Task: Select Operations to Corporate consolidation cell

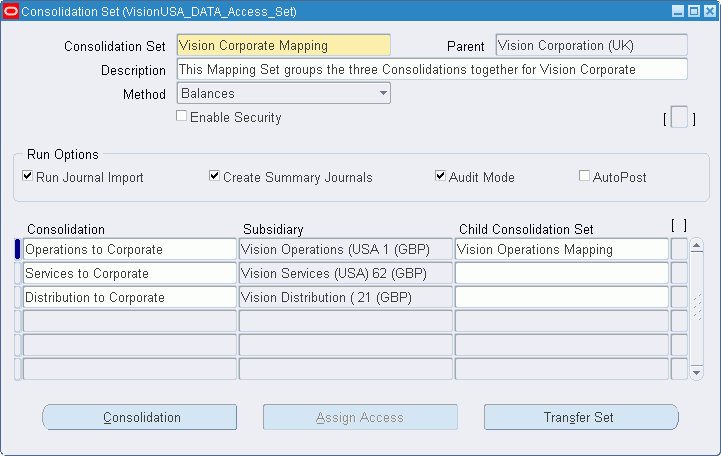Action: 130,249
